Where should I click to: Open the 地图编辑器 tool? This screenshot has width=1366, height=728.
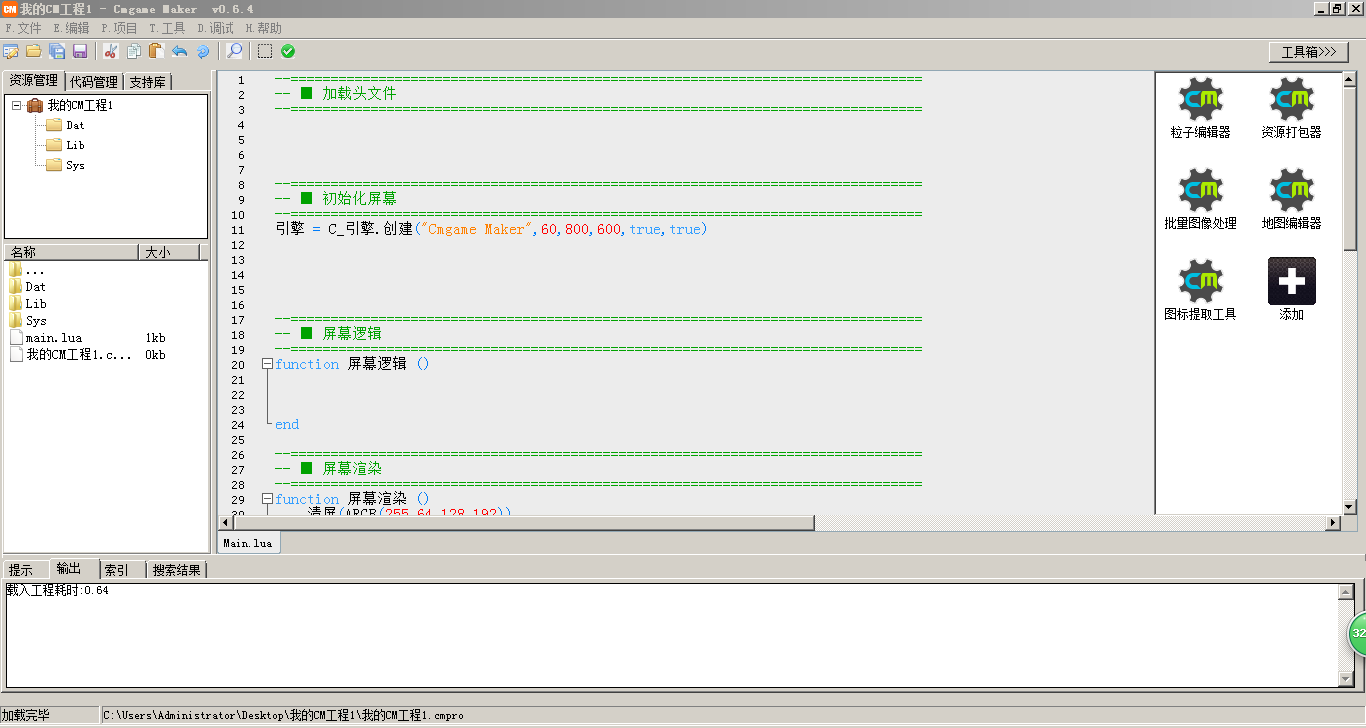pos(1291,199)
